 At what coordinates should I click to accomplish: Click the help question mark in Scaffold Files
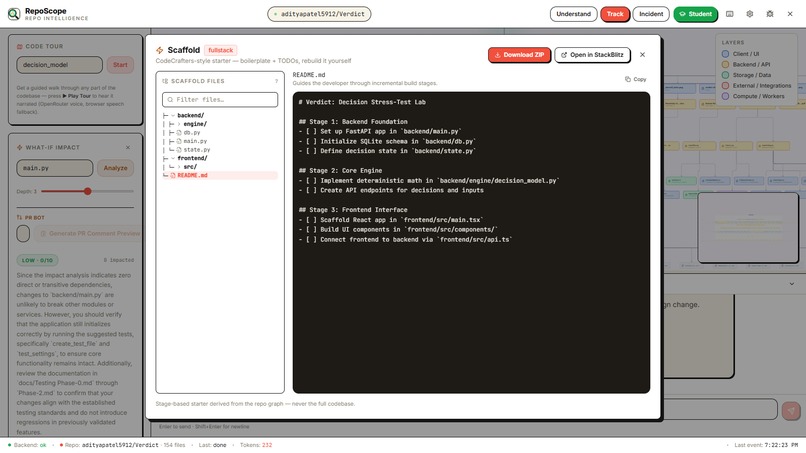[x=276, y=81]
